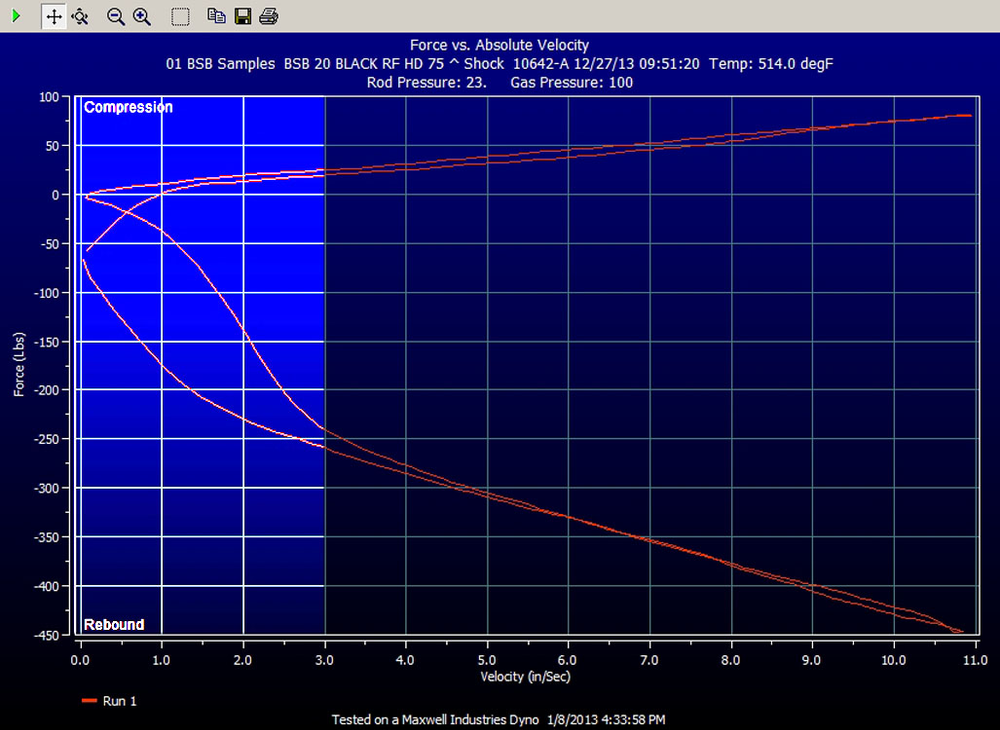Click the 100 force axis label
This screenshot has height=730, width=1000.
(49, 97)
